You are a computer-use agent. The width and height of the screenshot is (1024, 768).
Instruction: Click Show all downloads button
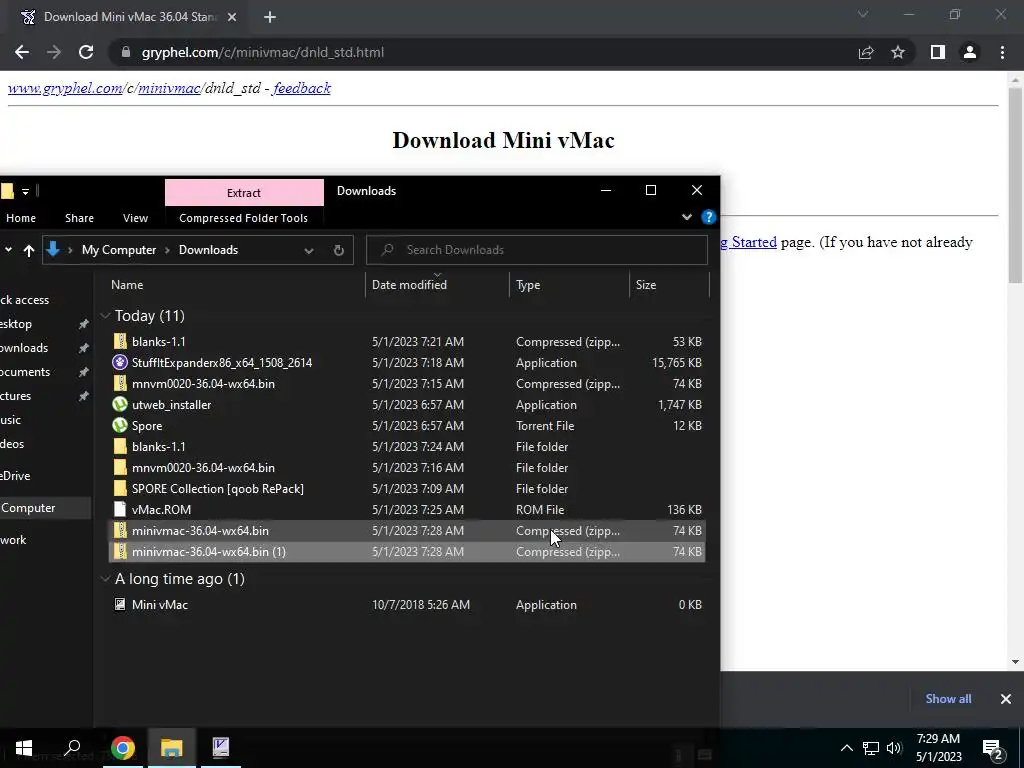[x=948, y=699]
